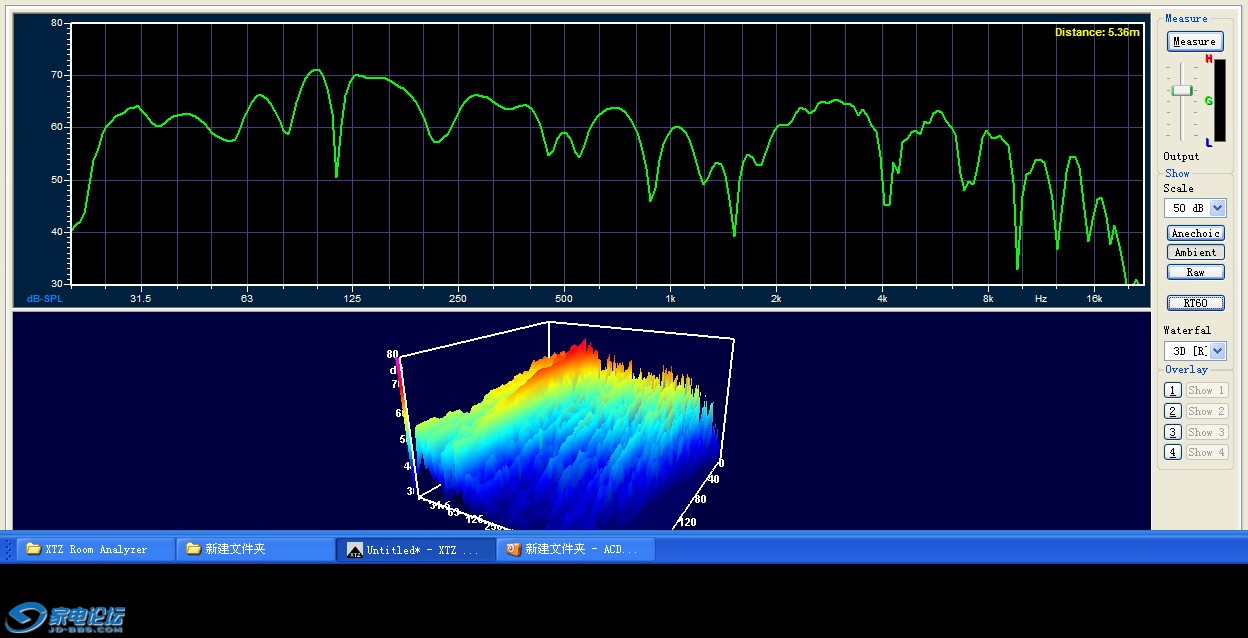Switch to the first 新建文件夹 folder taskbar item

[256, 549]
